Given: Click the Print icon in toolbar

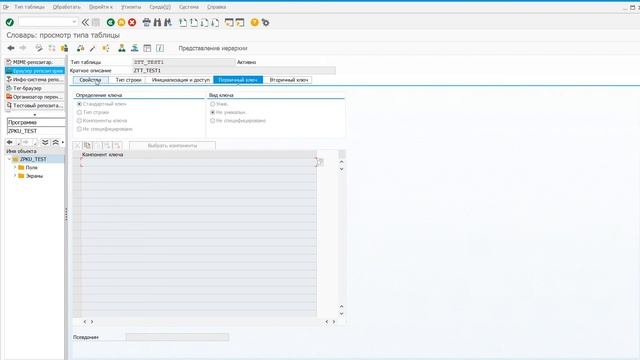Looking at the screenshot, I should point(147,22).
